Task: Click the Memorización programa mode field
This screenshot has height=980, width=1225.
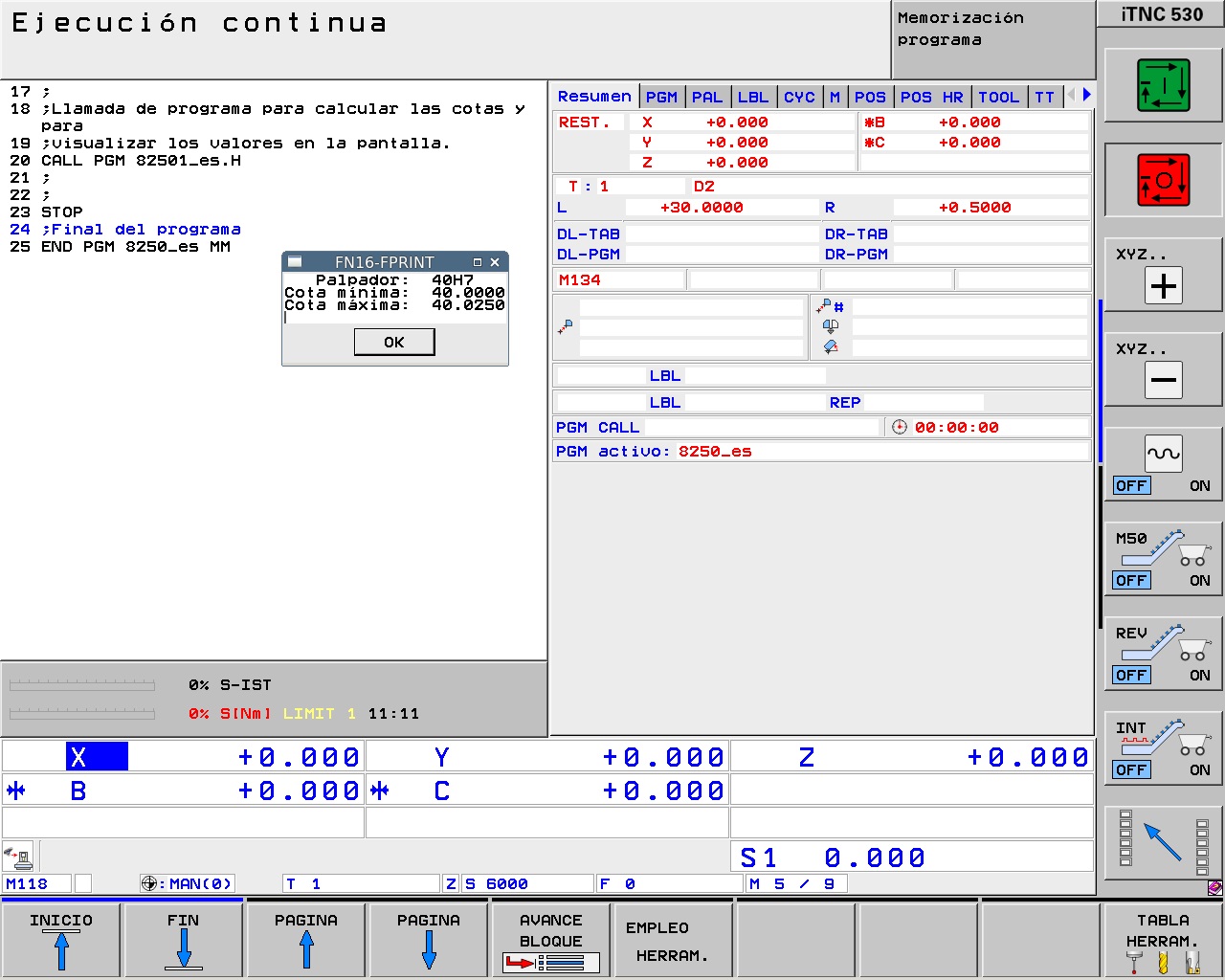Action: pyautogui.click(x=992, y=39)
